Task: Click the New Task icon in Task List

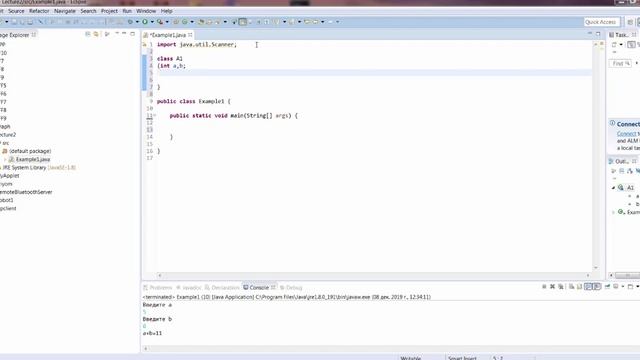Action: point(614,44)
